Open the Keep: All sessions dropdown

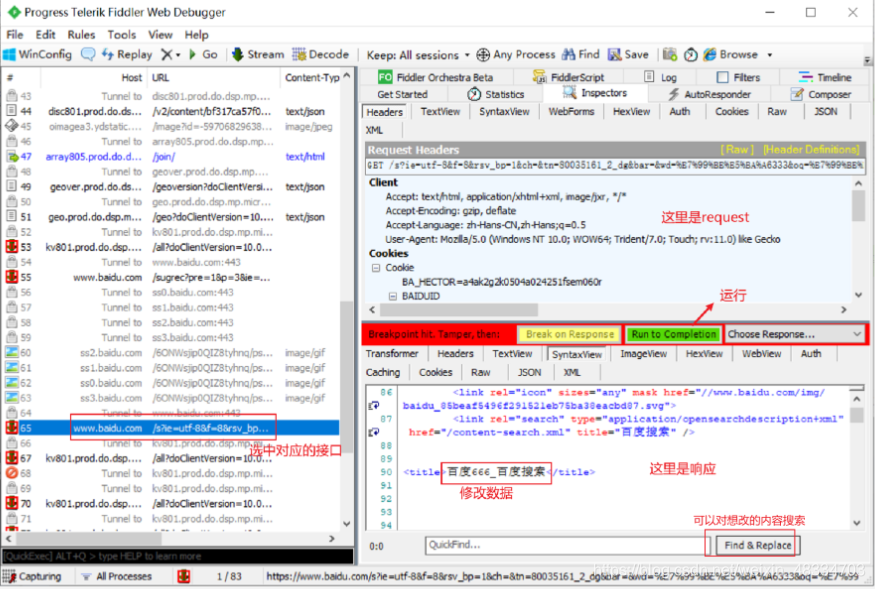click(x=418, y=55)
